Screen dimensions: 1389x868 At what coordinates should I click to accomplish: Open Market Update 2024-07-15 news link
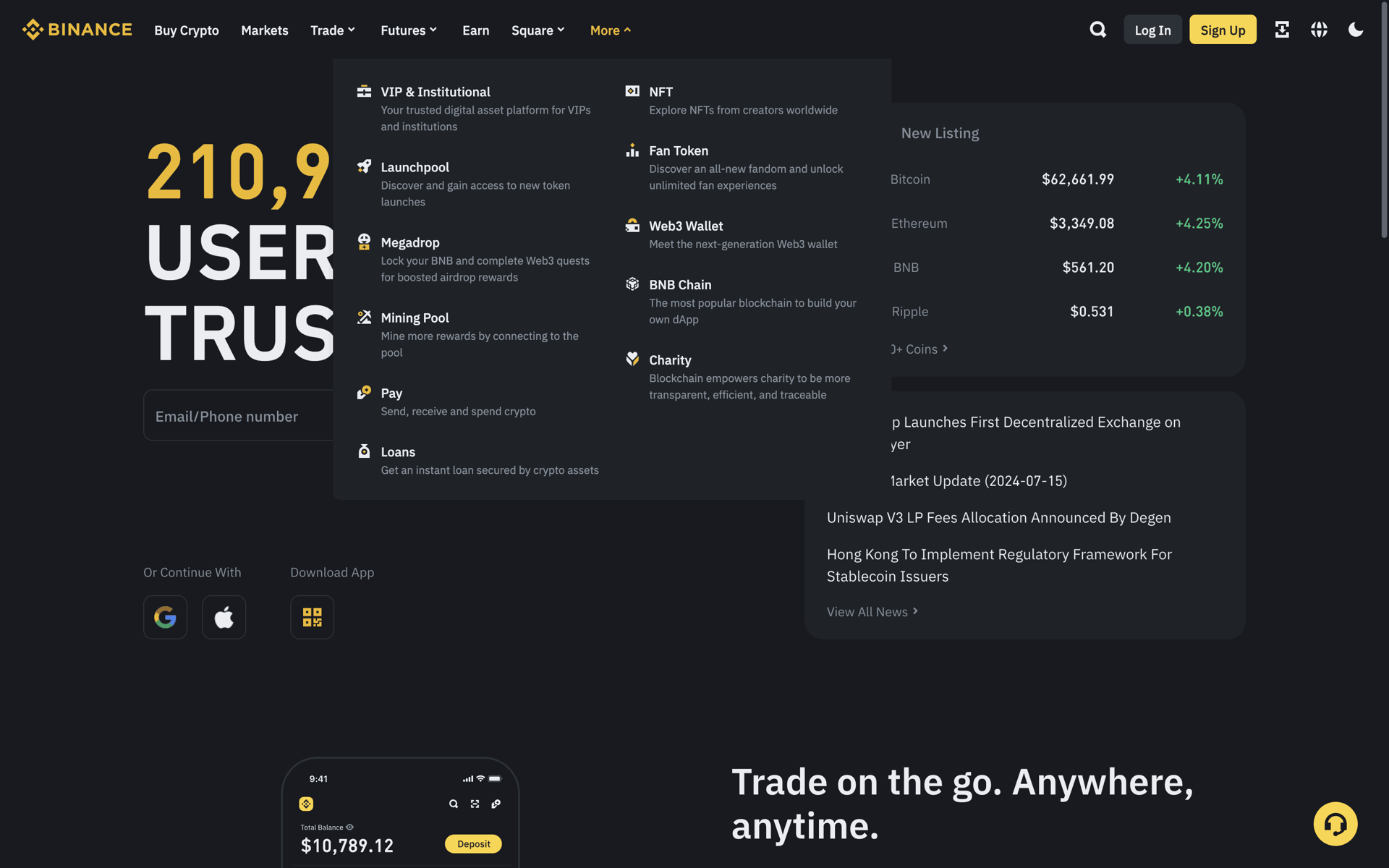pyautogui.click(x=980, y=480)
